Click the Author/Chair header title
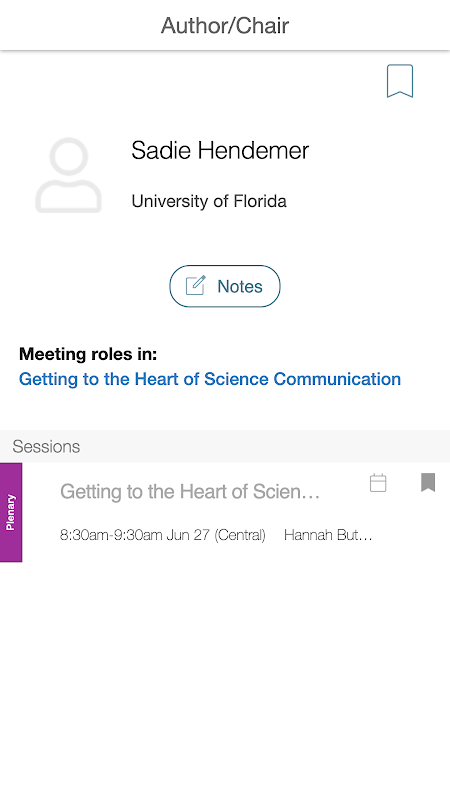The height and width of the screenshot is (800, 450). point(225,26)
